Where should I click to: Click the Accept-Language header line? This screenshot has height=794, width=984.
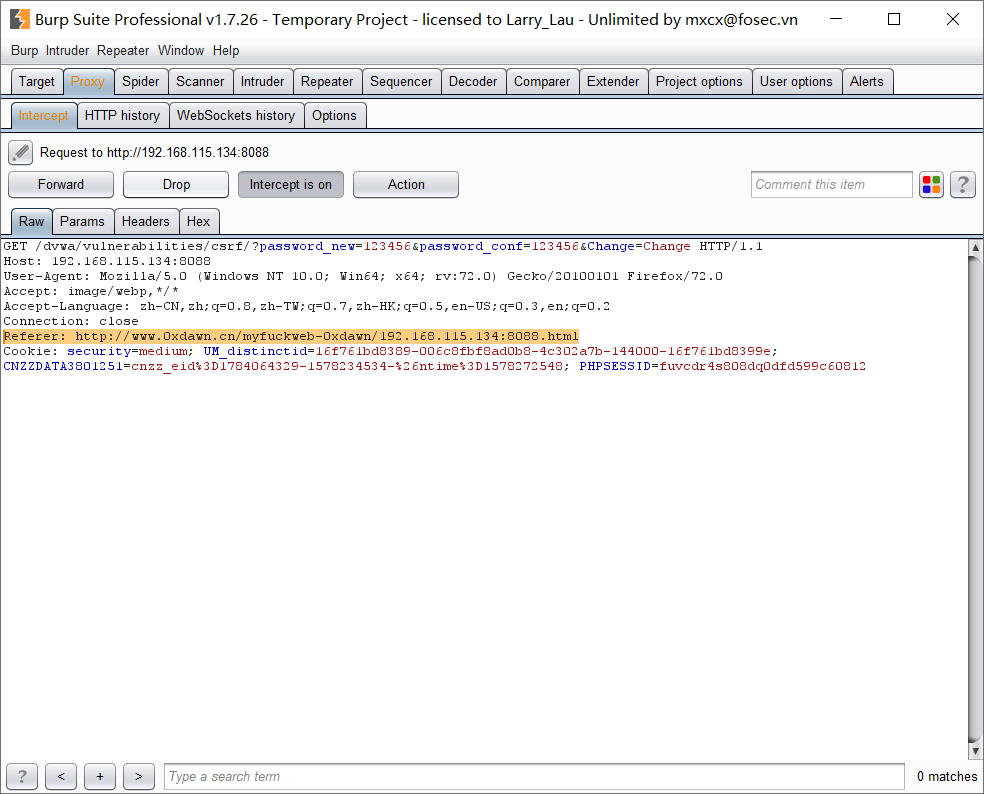pyautogui.click(x=307, y=306)
